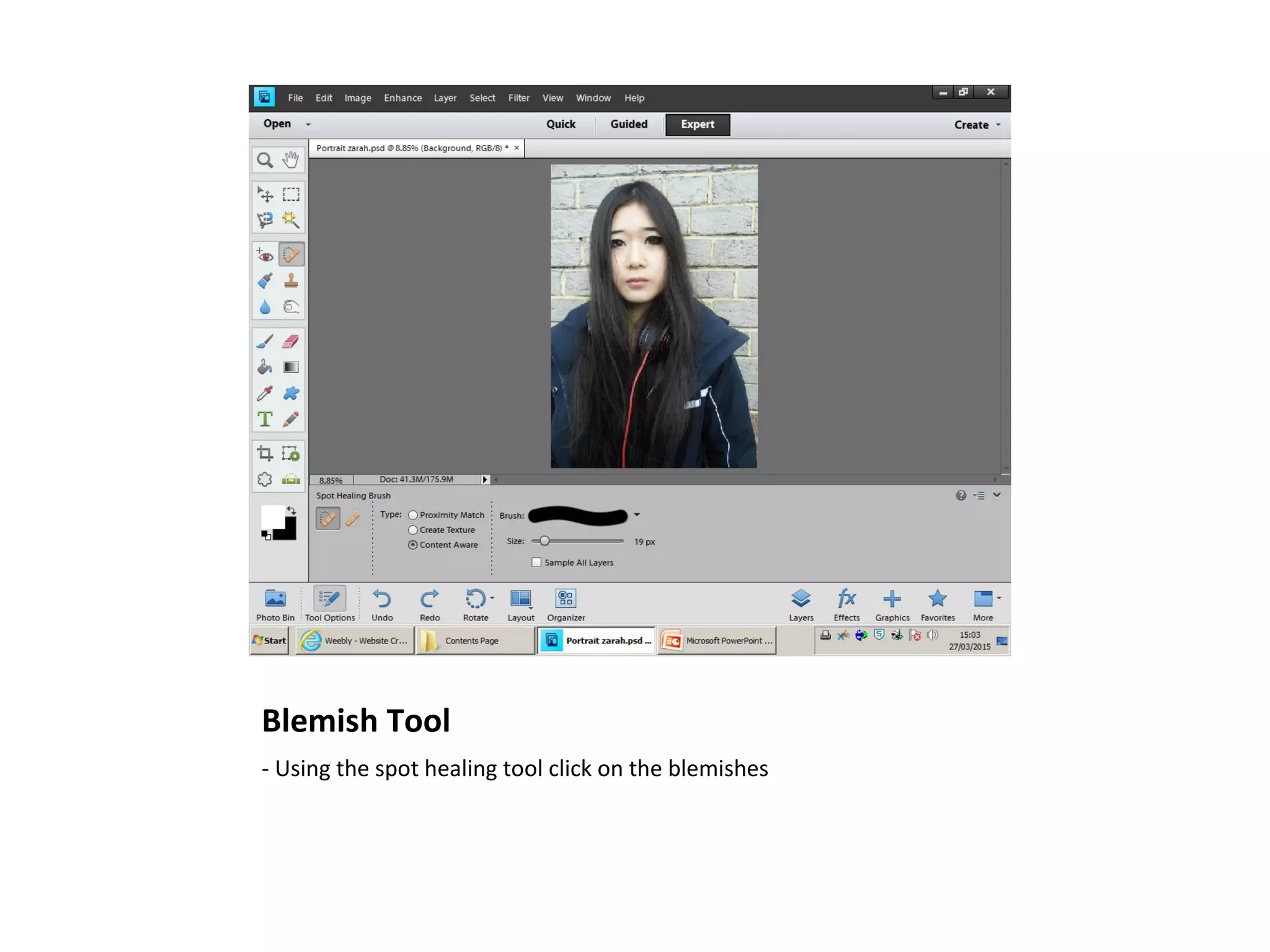
Task: Select the Color Picker eyedropper tool
Action: [265, 394]
